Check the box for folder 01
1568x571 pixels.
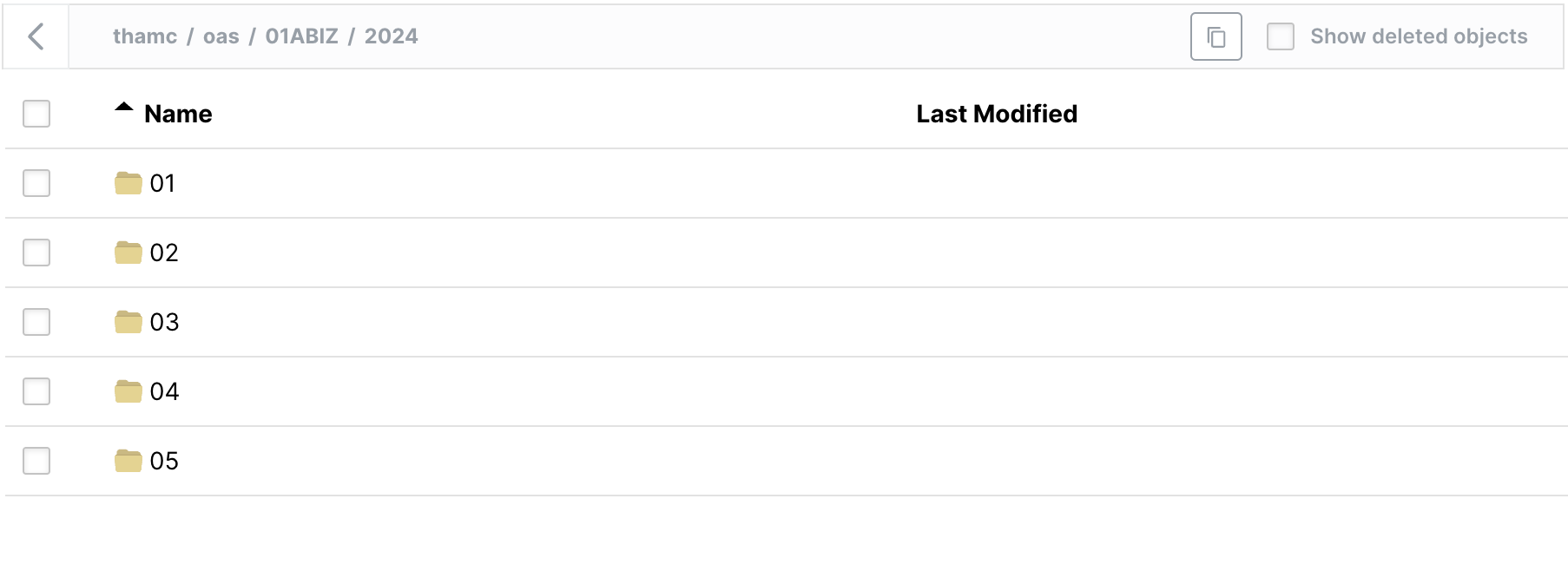(36, 183)
